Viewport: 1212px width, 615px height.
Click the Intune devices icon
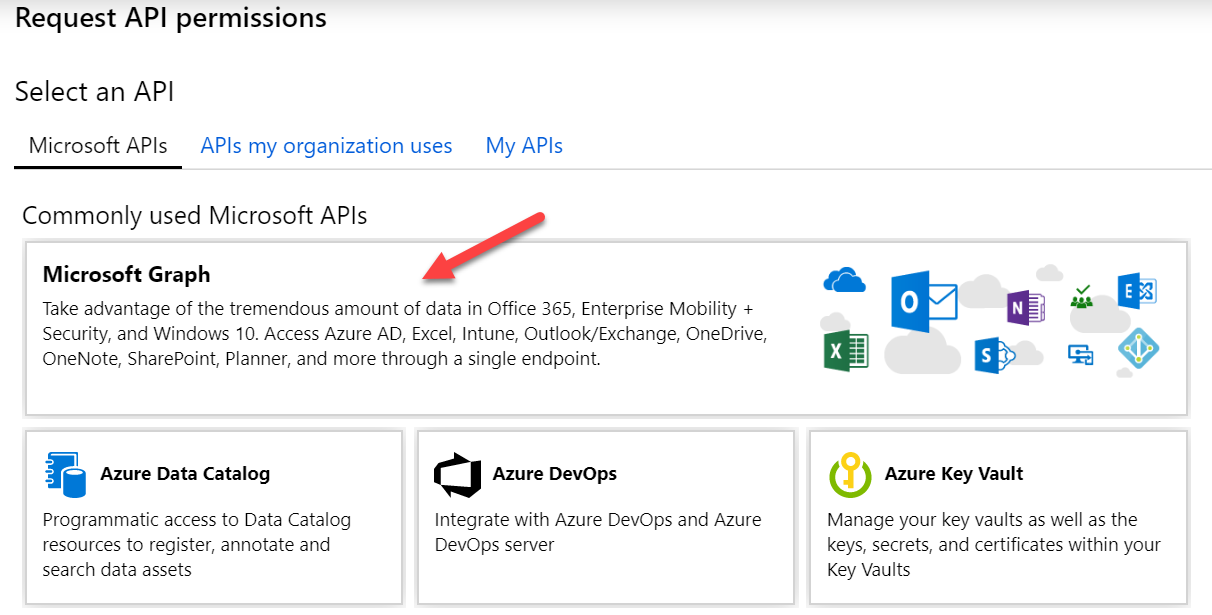tap(1081, 353)
